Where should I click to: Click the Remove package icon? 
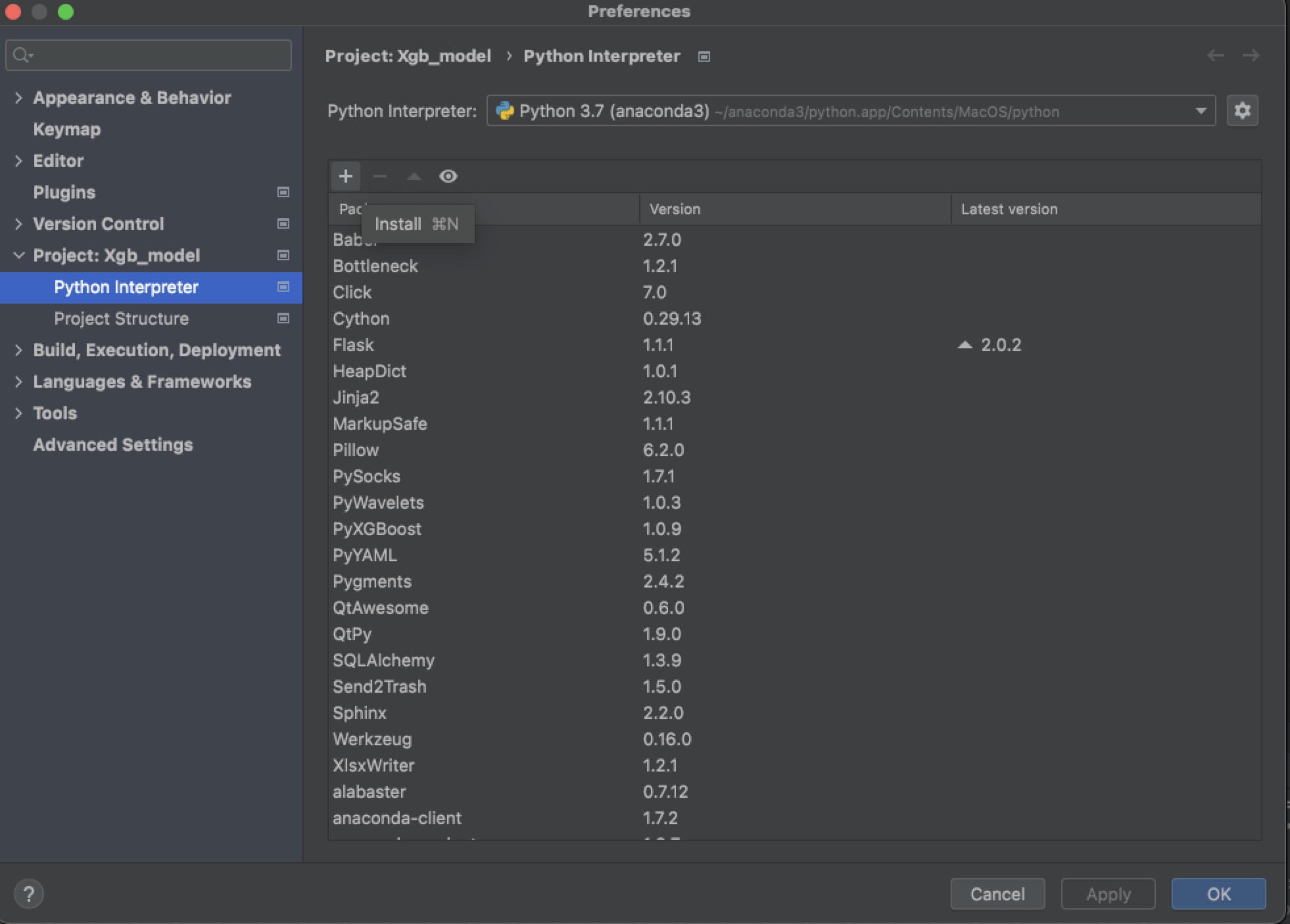(380, 176)
